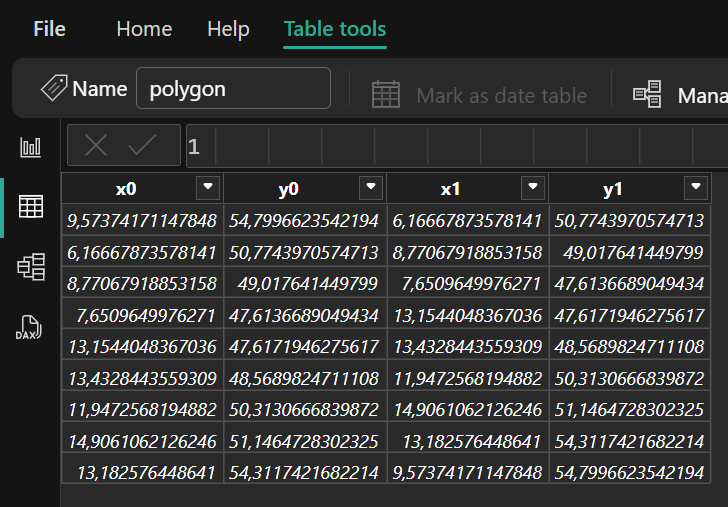The width and height of the screenshot is (728, 507).
Task: Click table Name field containing polygon
Action: (x=234, y=88)
